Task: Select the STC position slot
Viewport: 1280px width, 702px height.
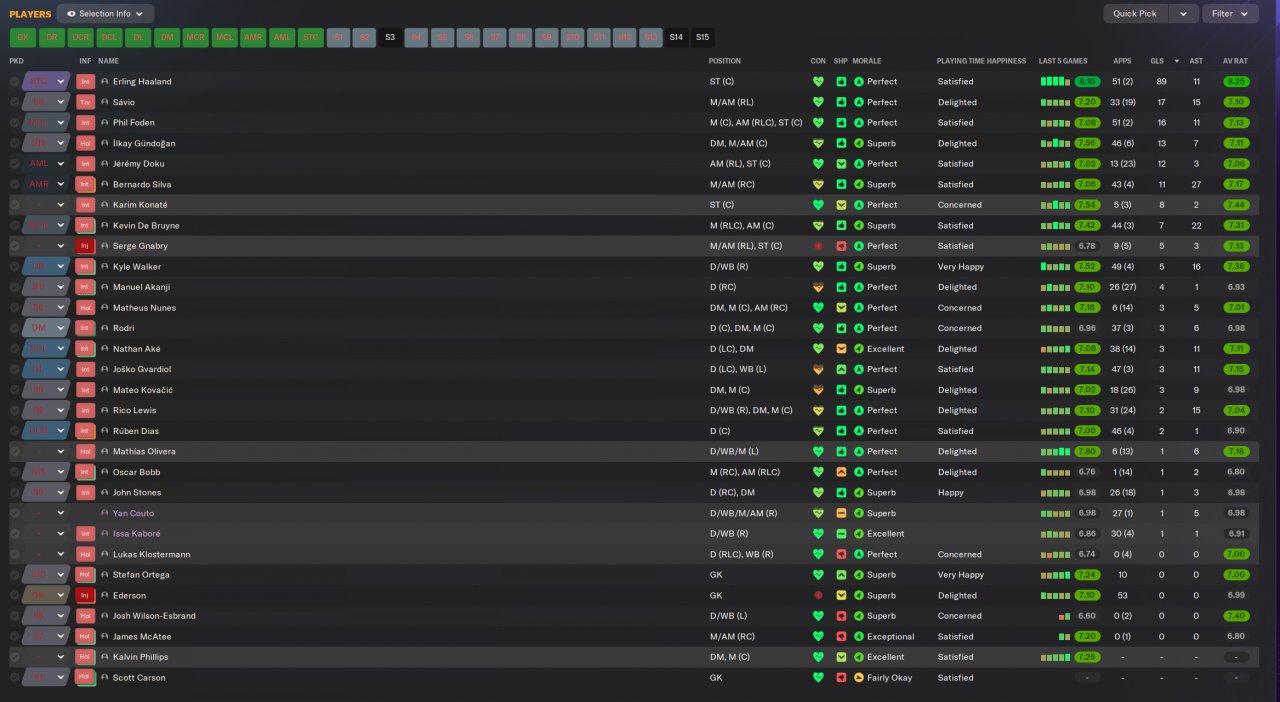Action: point(311,38)
